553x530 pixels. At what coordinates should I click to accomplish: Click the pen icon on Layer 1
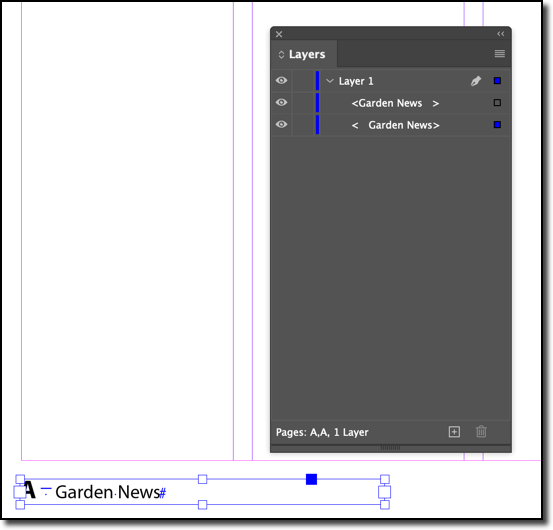point(476,81)
